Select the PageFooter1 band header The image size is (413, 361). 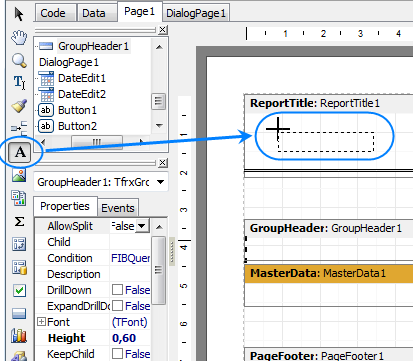pyautogui.click(x=328, y=354)
